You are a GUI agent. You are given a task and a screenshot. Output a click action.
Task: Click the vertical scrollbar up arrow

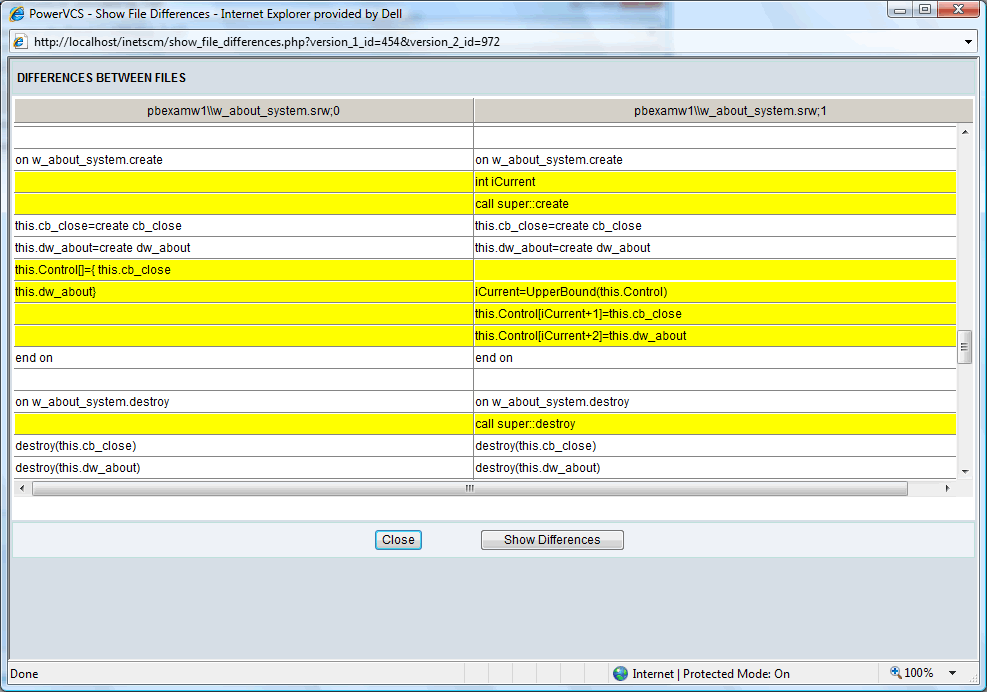[x=965, y=132]
